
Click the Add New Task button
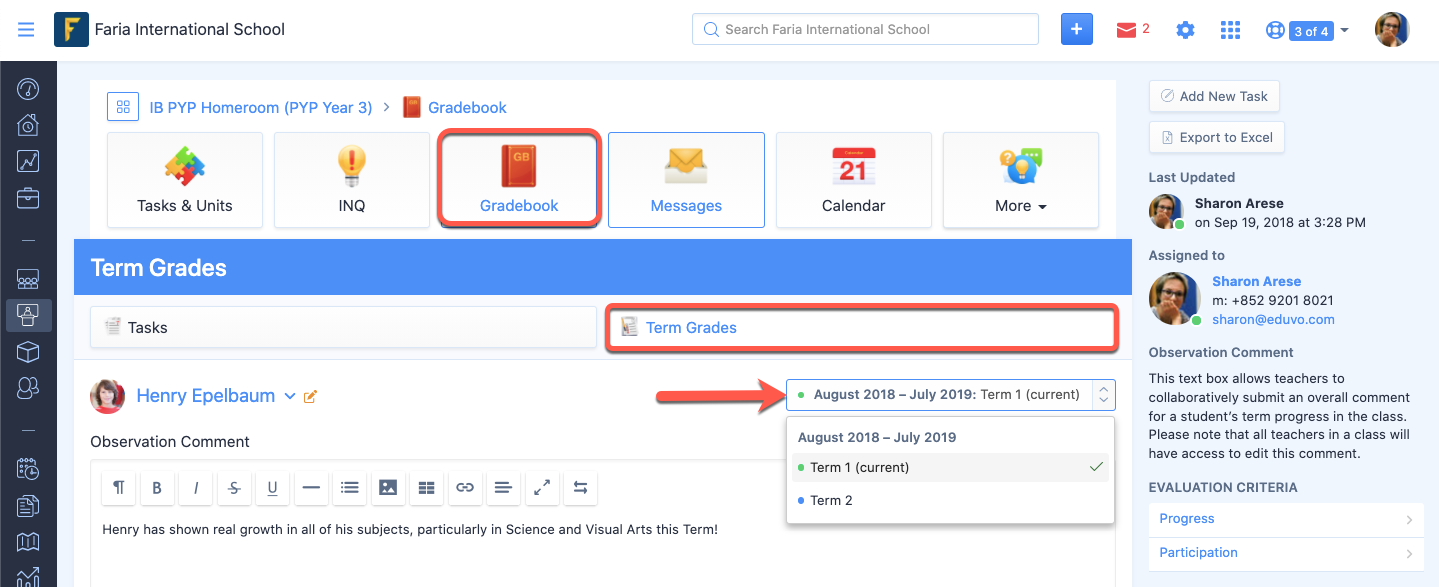coord(1213,96)
